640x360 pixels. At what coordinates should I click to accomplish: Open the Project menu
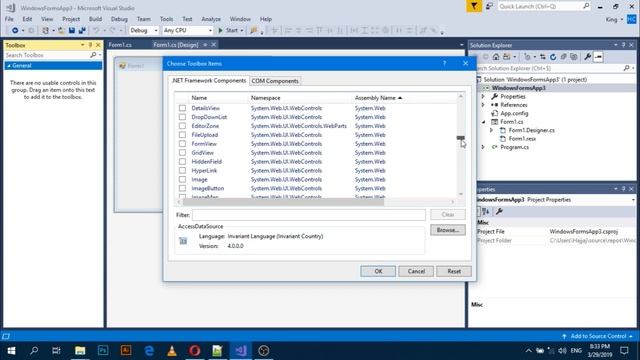coord(71,19)
